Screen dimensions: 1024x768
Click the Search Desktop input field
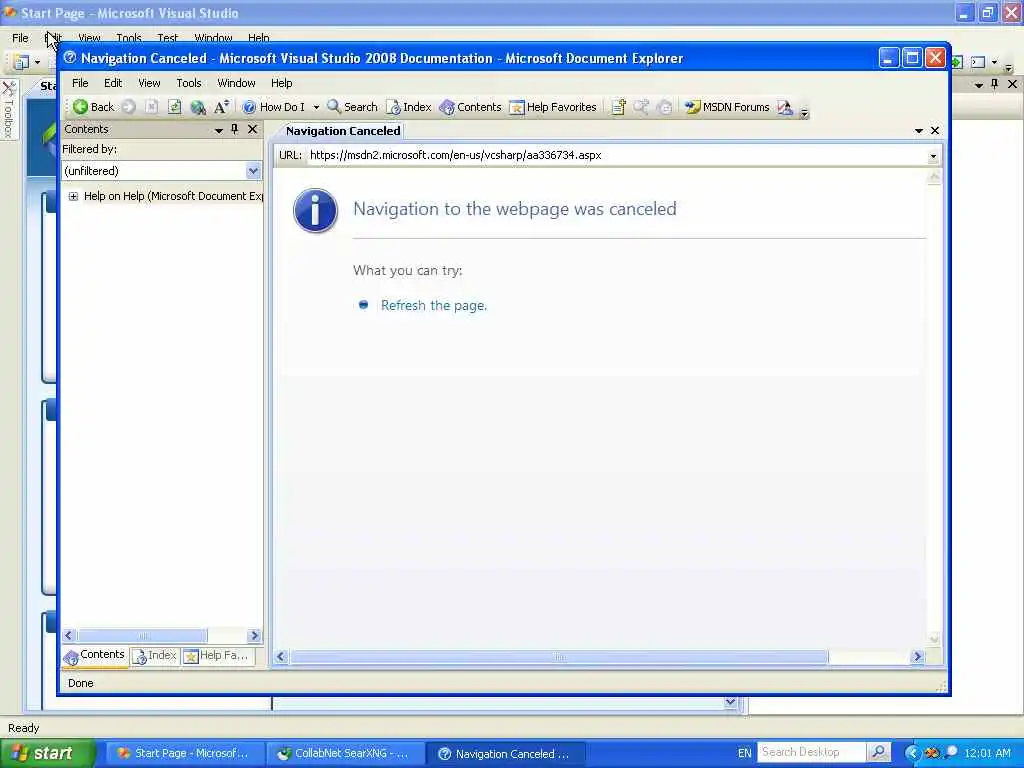click(x=812, y=752)
